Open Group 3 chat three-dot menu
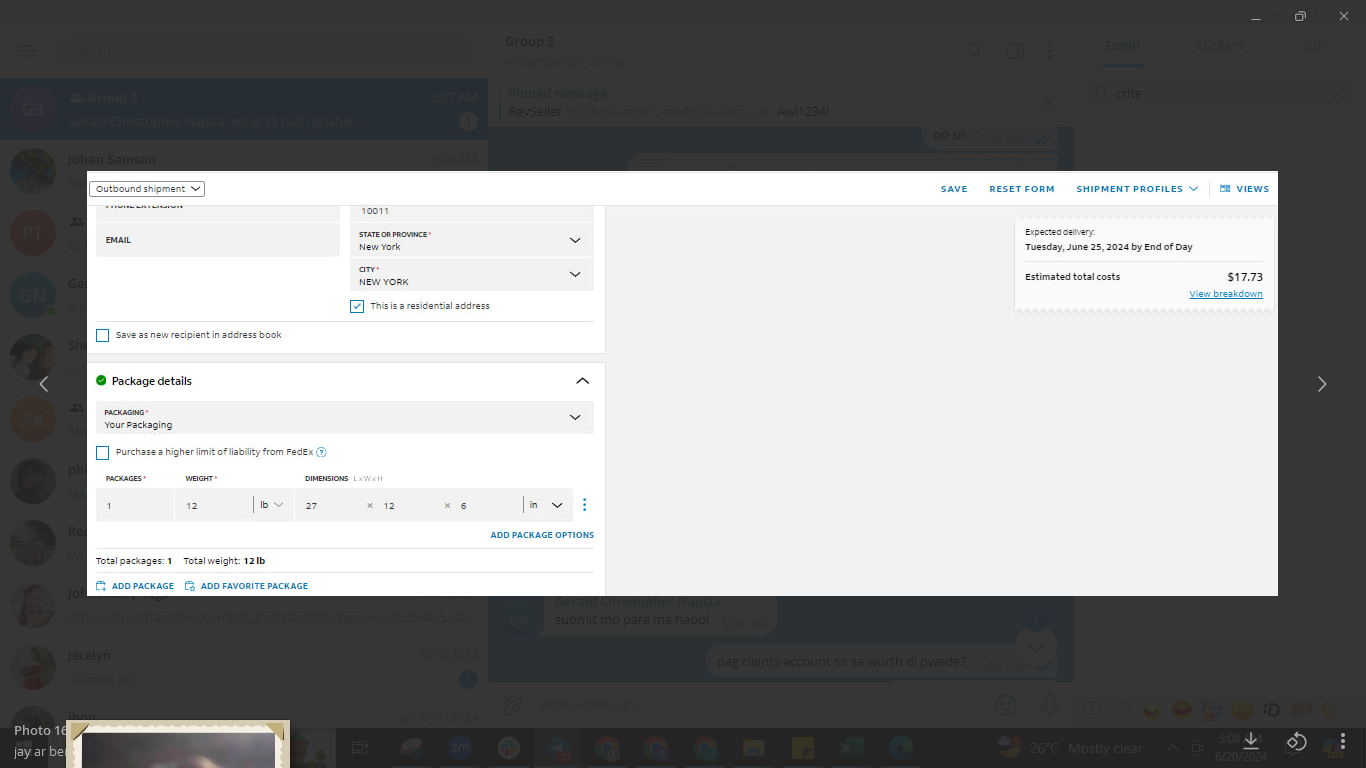1366x768 pixels. click(x=1049, y=51)
